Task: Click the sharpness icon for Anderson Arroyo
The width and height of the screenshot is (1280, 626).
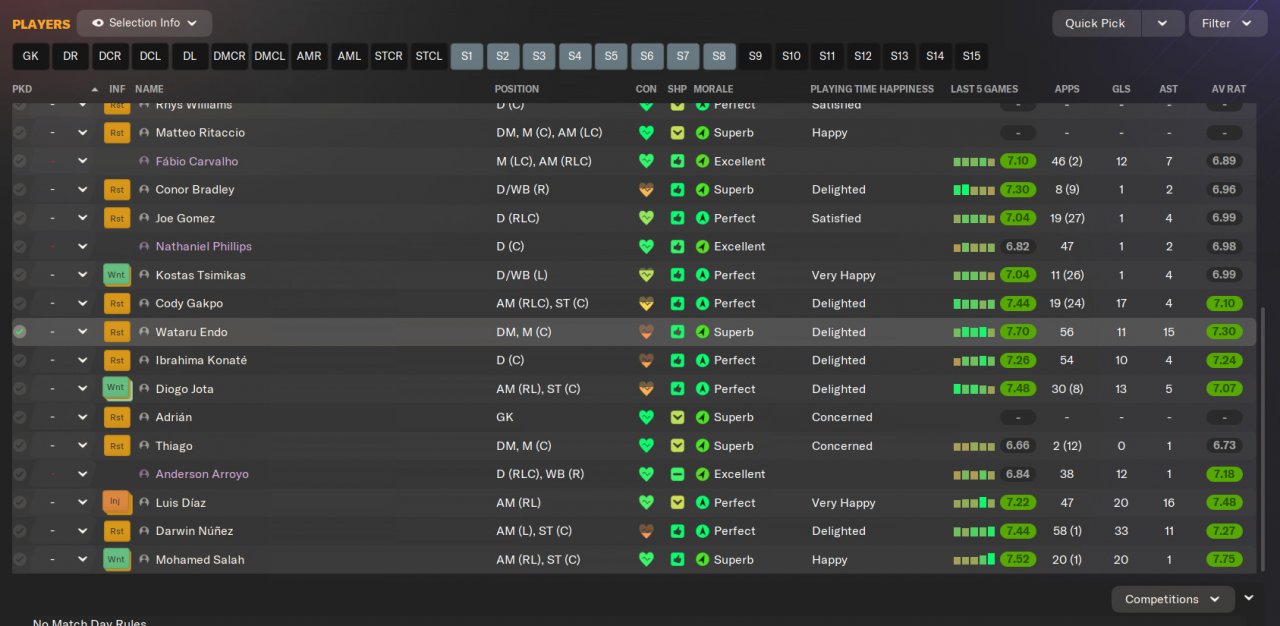Action: pos(677,474)
